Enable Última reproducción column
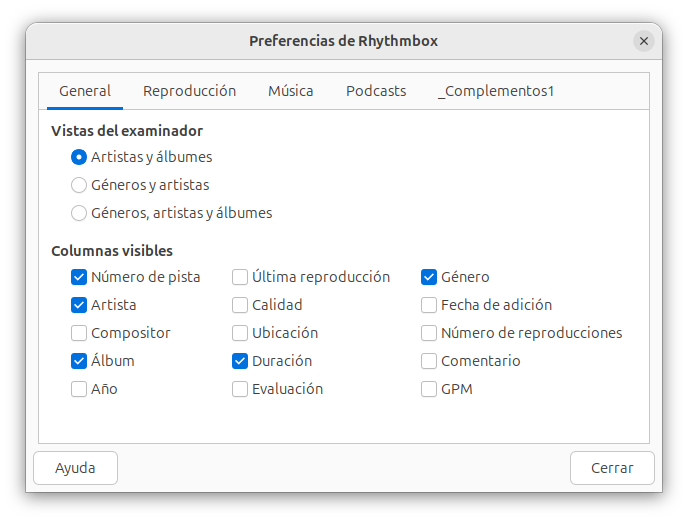This screenshot has width=688, height=521. click(x=240, y=277)
